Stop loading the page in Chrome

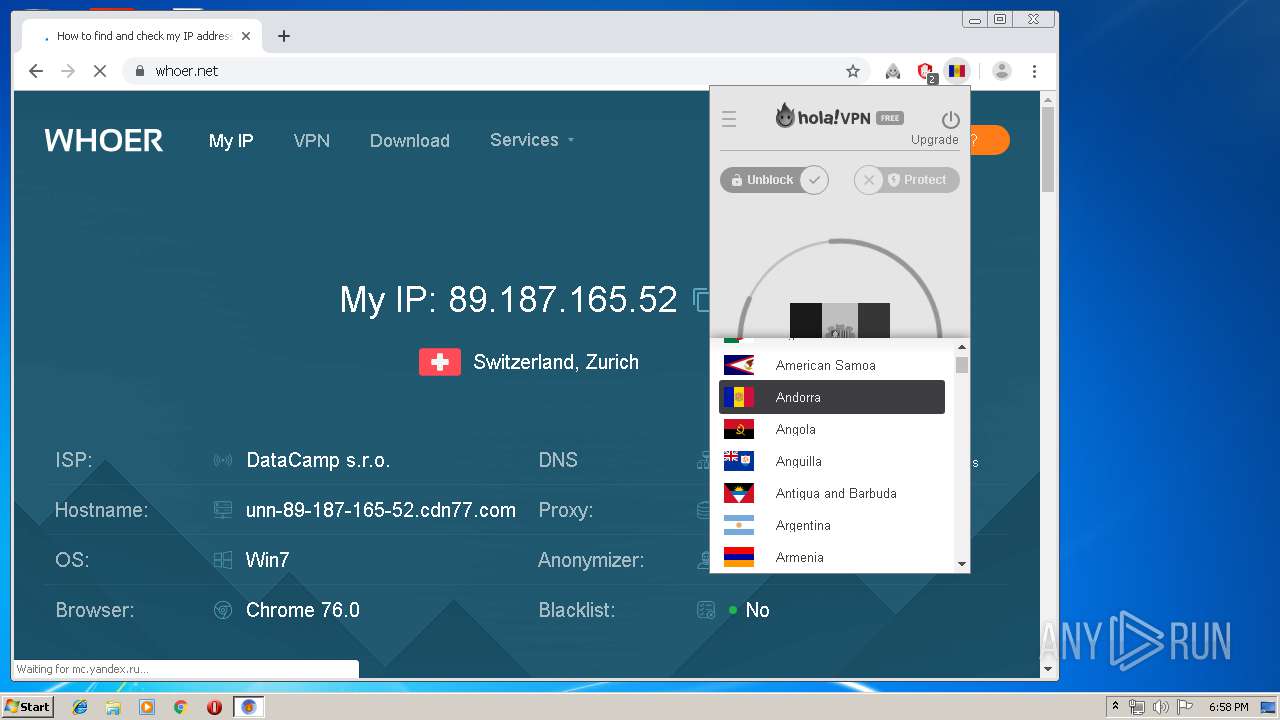point(100,71)
